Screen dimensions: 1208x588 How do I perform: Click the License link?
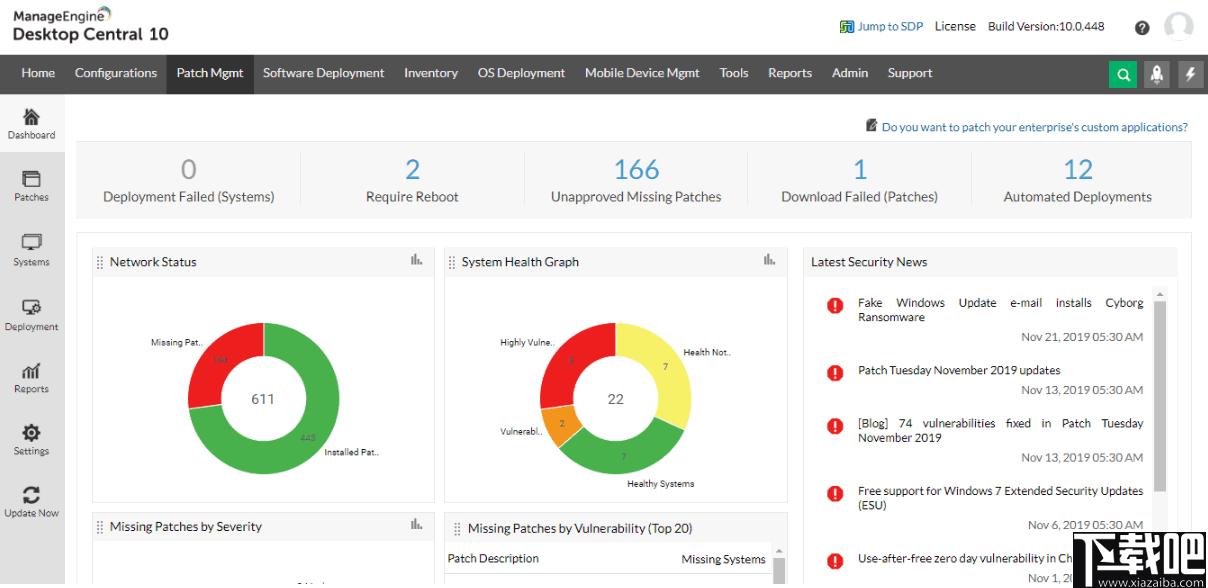click(955, 27)
